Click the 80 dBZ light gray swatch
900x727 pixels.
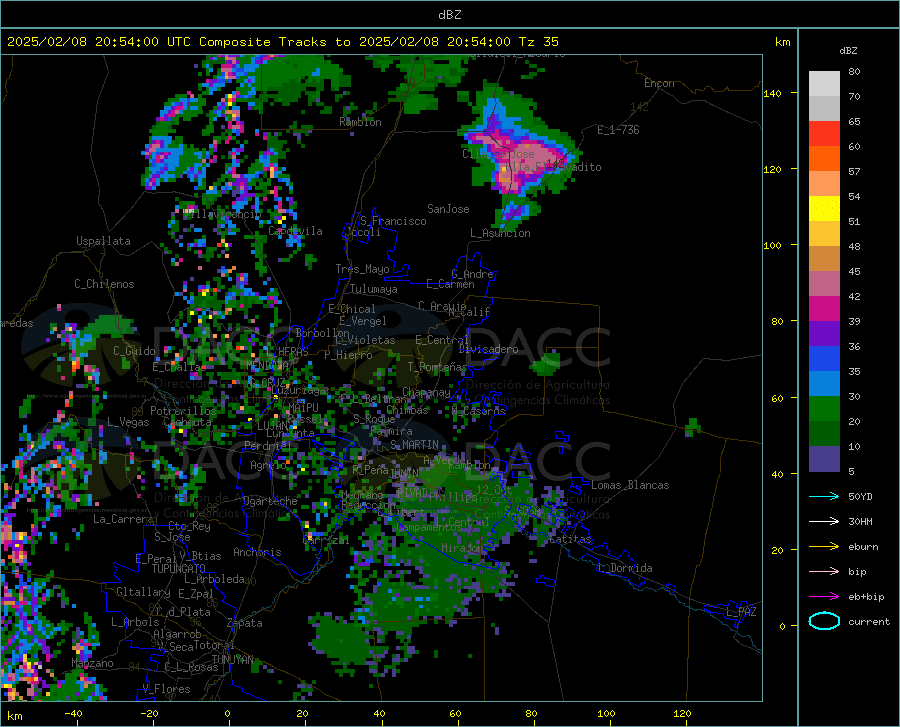[824, 84]
